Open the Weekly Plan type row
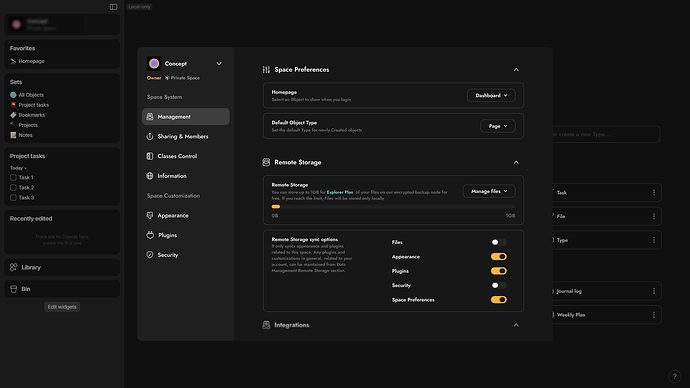Image resolution: width=690 pixels, height=388 pixels. tap(607, 315)
